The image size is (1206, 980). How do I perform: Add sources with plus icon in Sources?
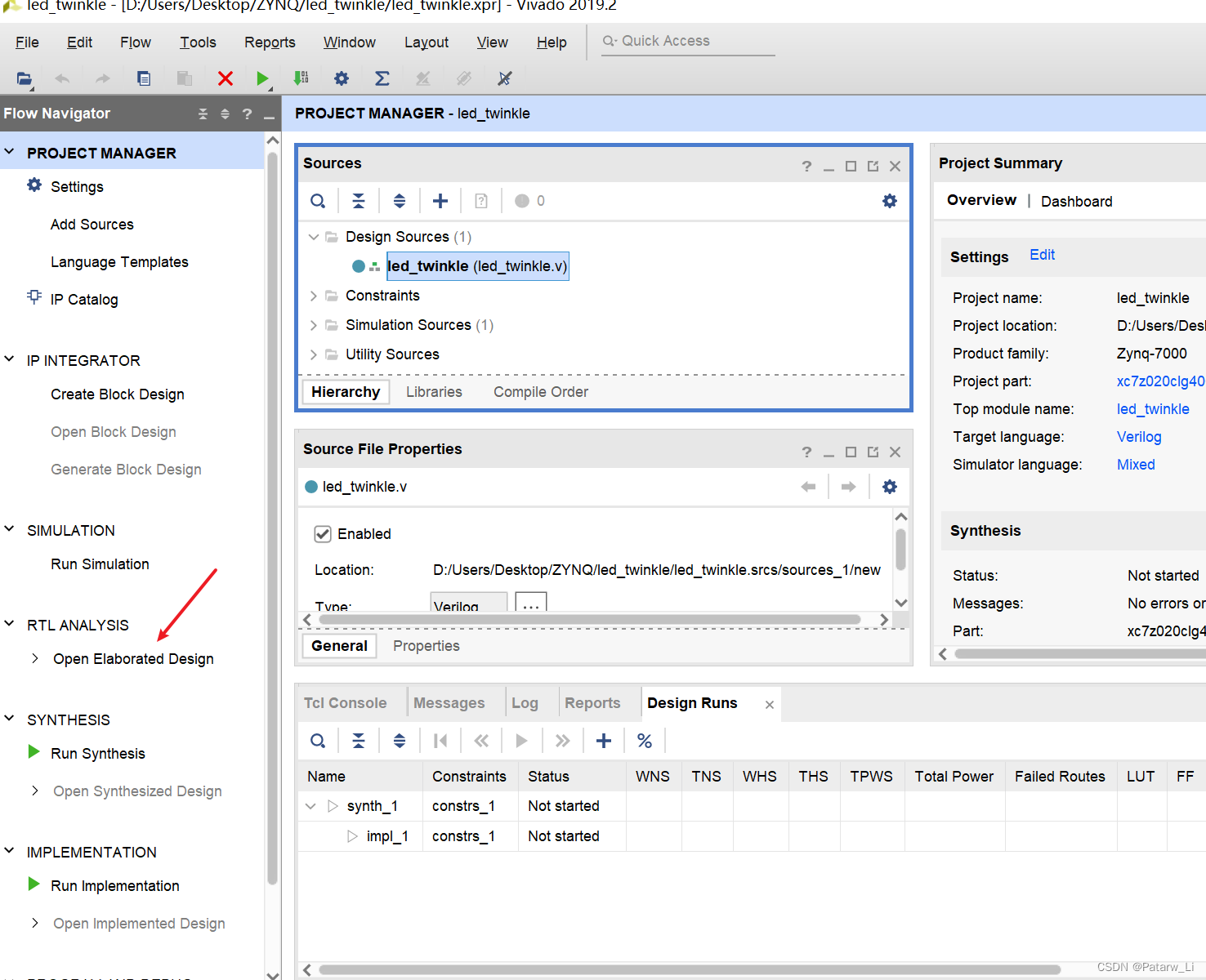pyautogui.click(x=440, y=201)
